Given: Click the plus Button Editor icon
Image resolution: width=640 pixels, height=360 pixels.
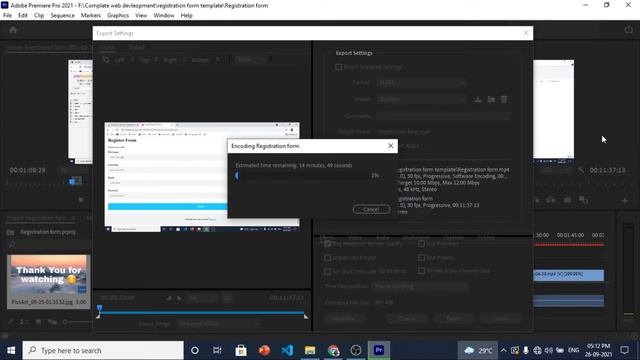Looking at the screenshot, I should click(624, 200).
